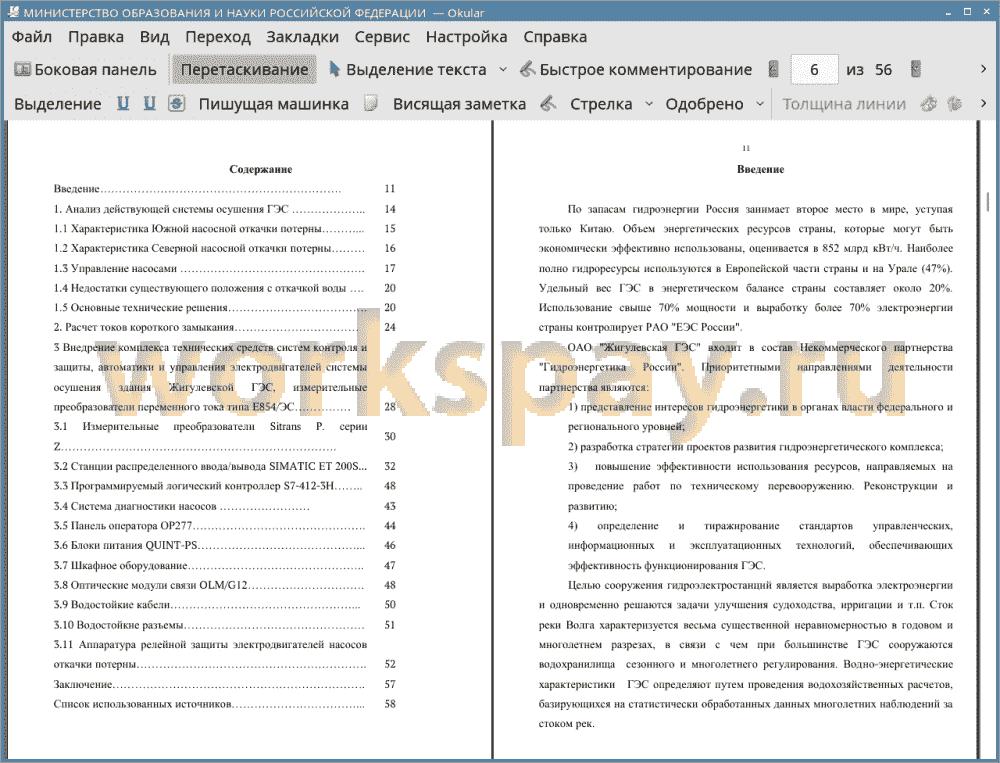
Task: Click the first icon after Толщина линии
Action: [x=929, y=103]
